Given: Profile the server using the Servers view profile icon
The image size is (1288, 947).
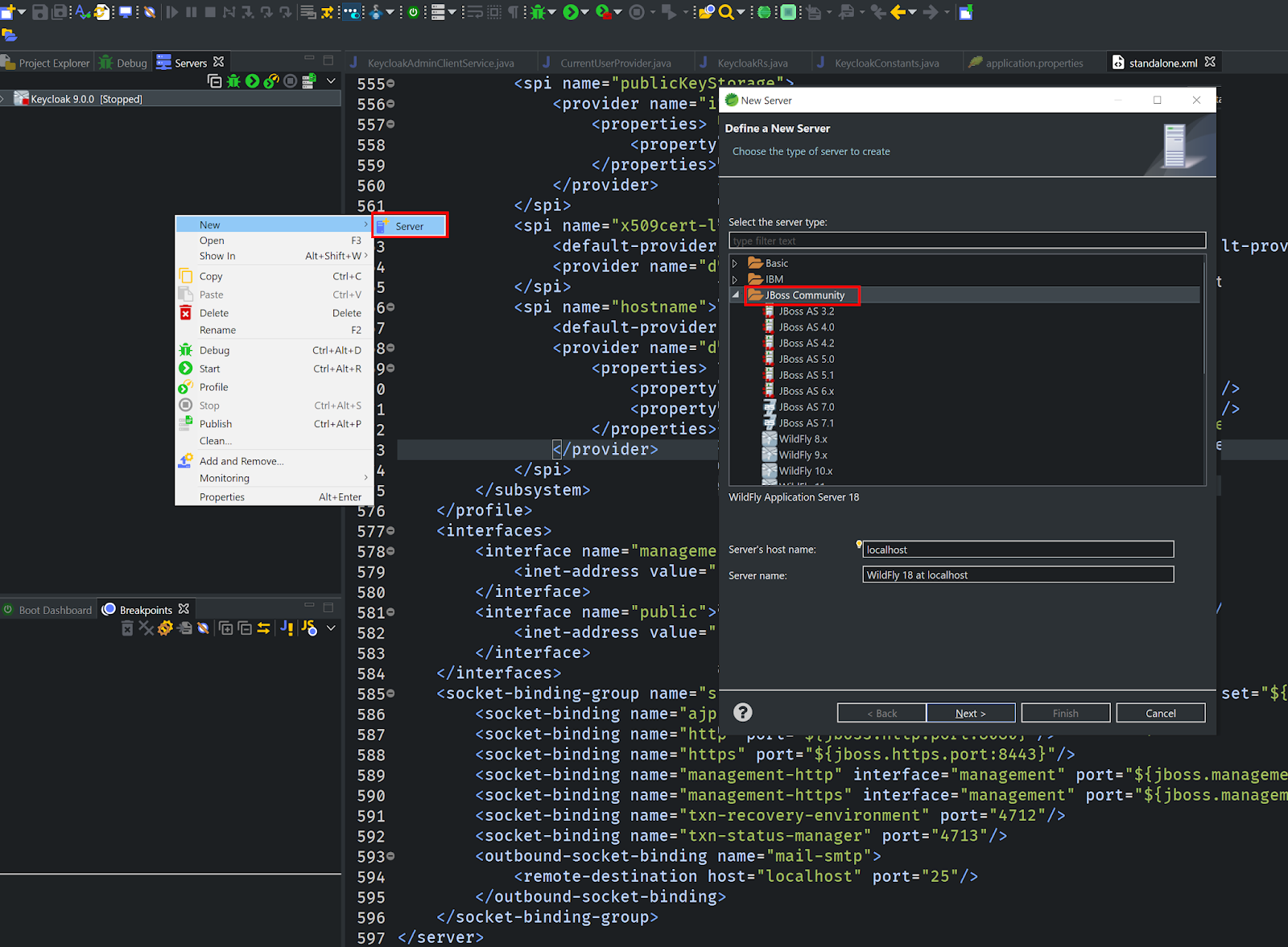Looking at the screenshot, I should (271, 80).
